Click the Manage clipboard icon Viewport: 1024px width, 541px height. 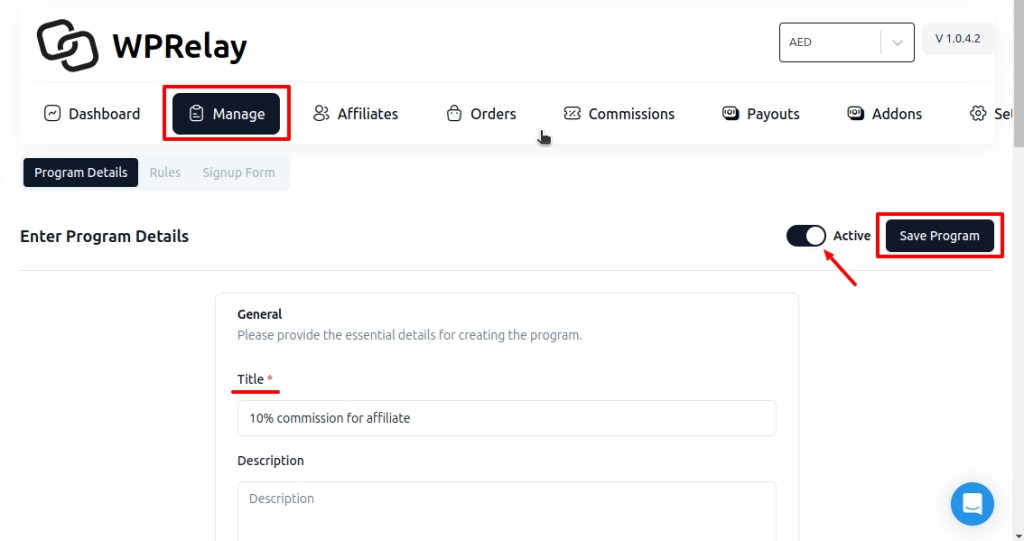point(196,113)
